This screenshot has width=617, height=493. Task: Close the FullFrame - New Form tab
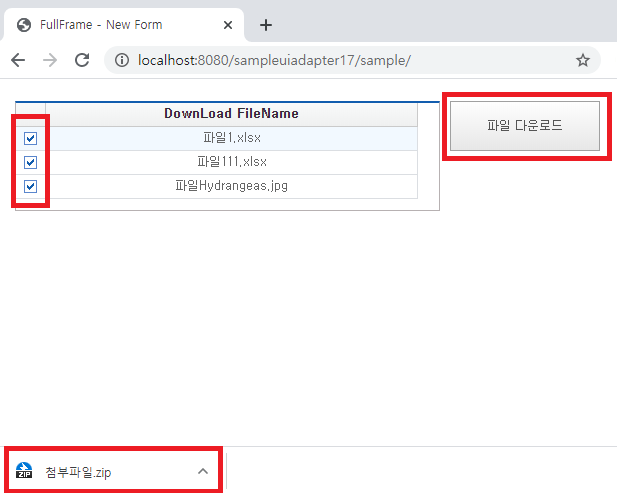229,25
